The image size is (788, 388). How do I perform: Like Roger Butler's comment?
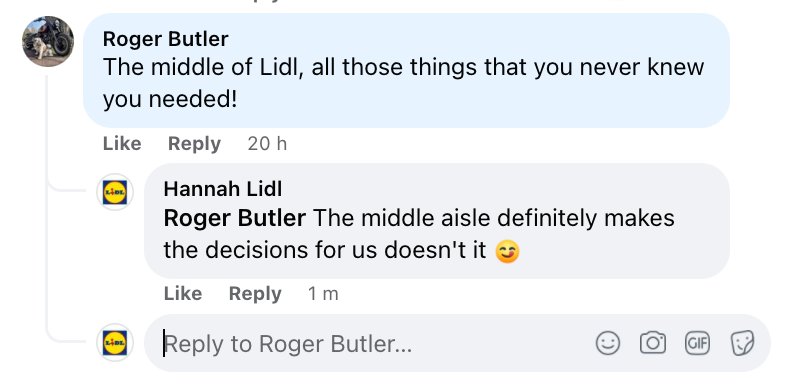[x=122, y=144]
